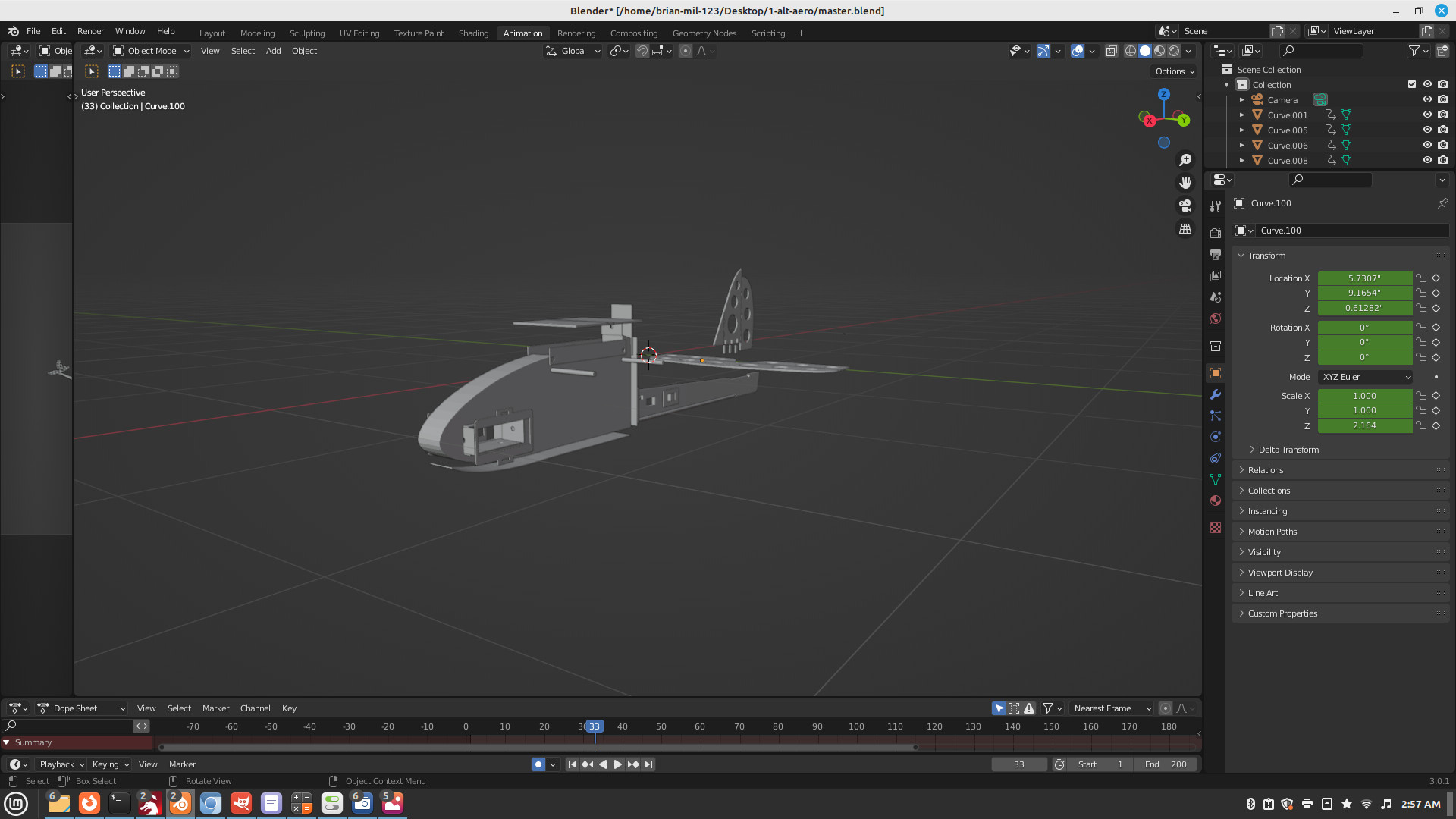Open the Object Mode dropdown
1456x819 pixels.
pos(151,51)
